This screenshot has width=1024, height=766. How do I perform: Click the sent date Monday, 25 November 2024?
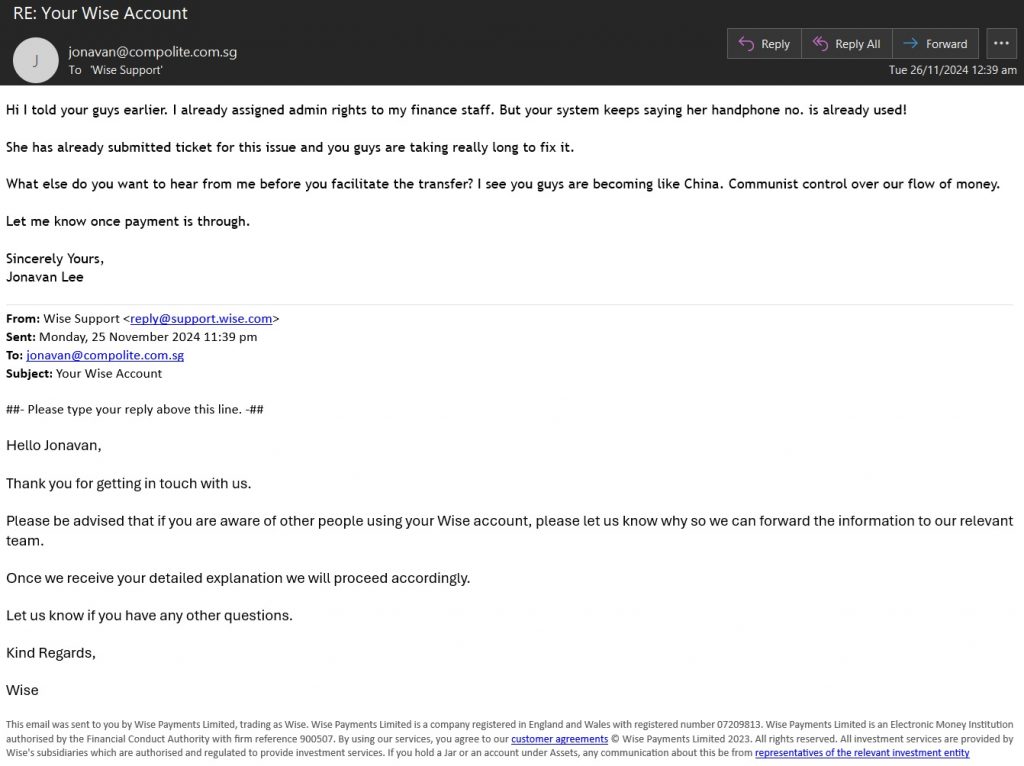pyautogui.click(x=148, y=337)
